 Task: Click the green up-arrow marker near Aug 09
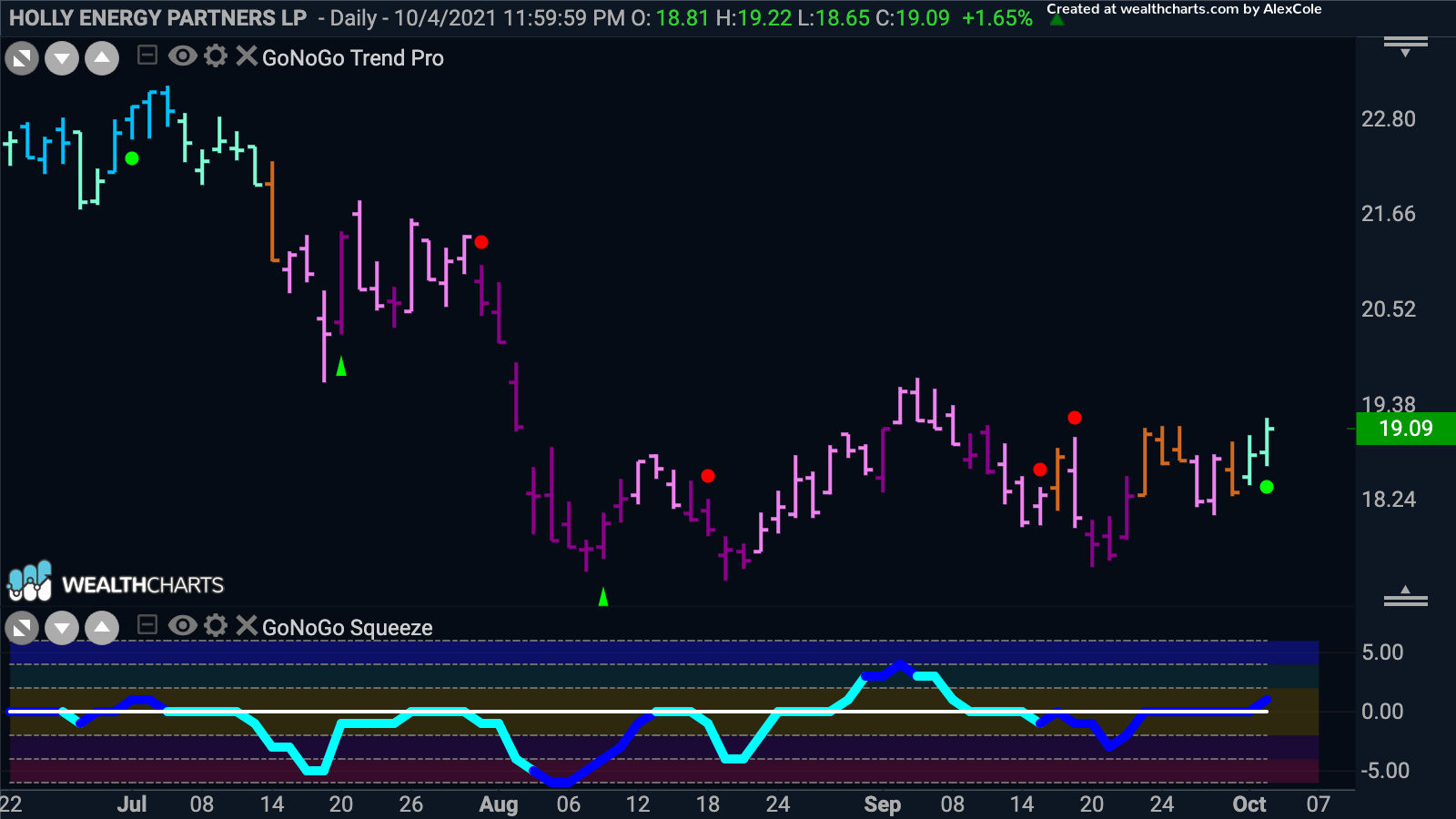pos(602,597)
